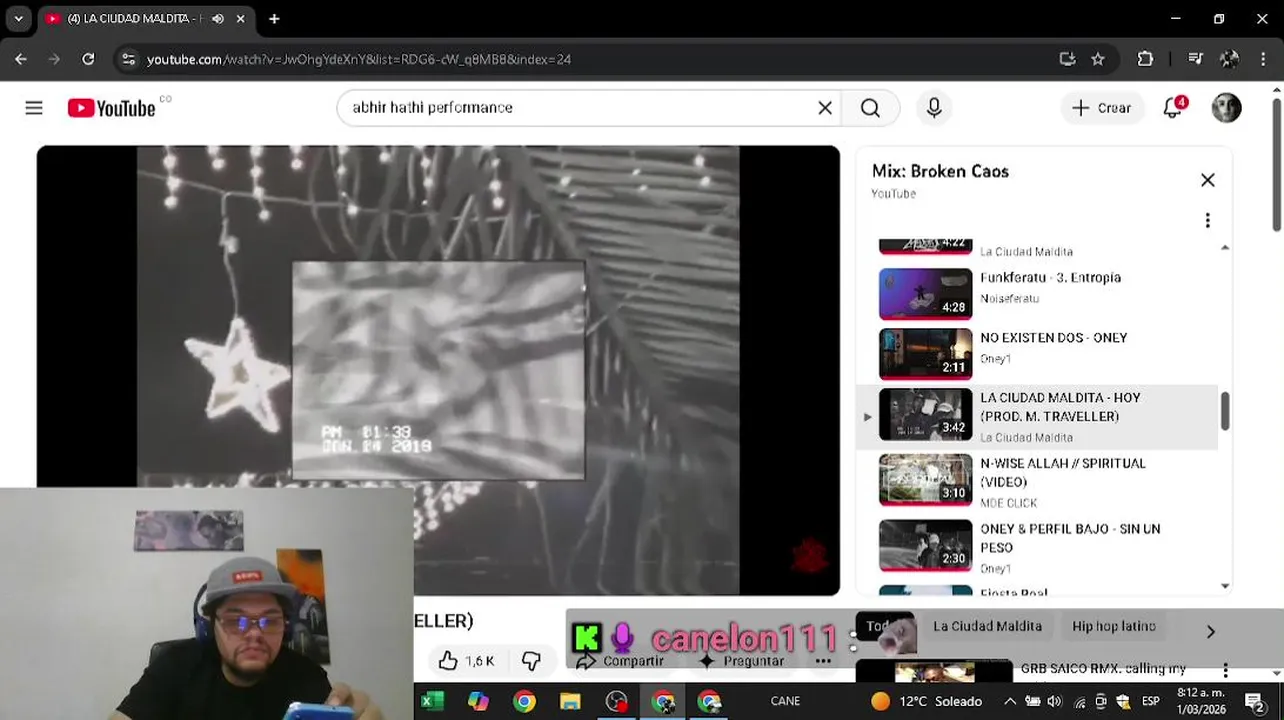
Task: Go back in browser history
Action: tap(21, 59)
